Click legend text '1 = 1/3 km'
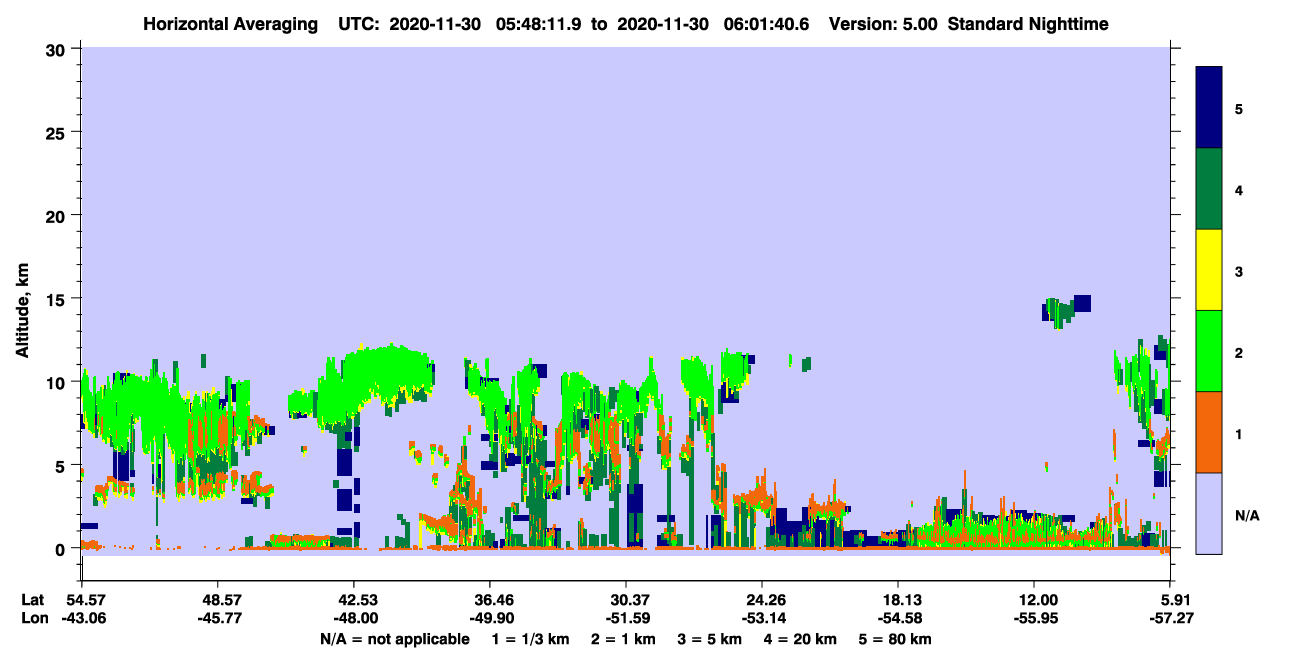The image size is (1300, 667). click(x=531, y=639)
